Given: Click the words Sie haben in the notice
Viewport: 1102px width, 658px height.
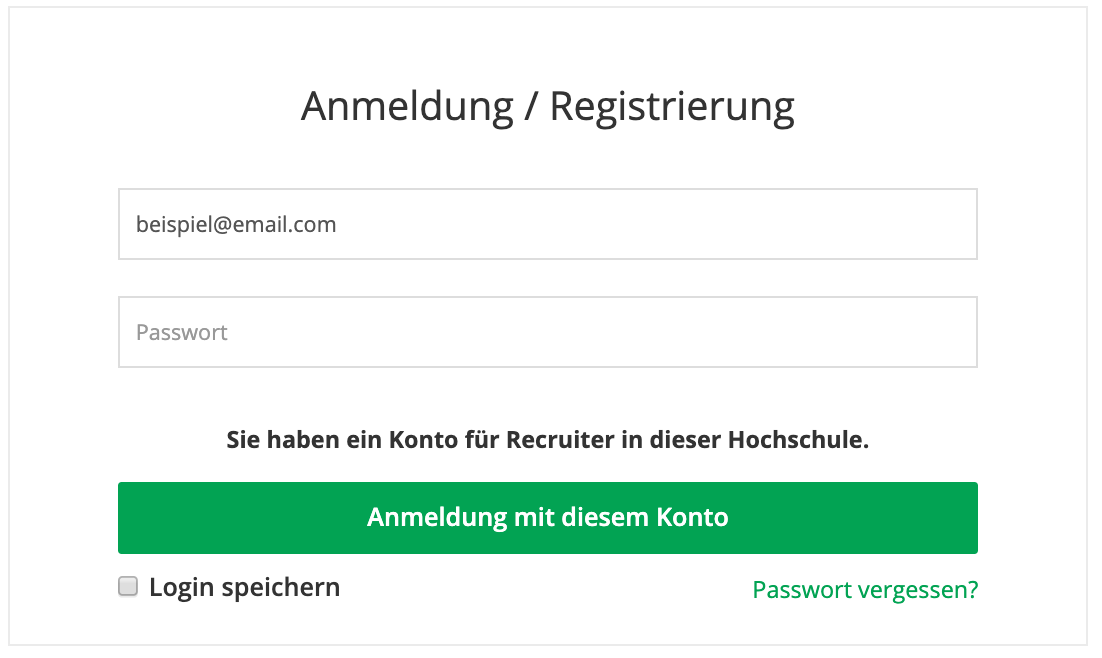Looking at the screenshot, I should (276, 440).
